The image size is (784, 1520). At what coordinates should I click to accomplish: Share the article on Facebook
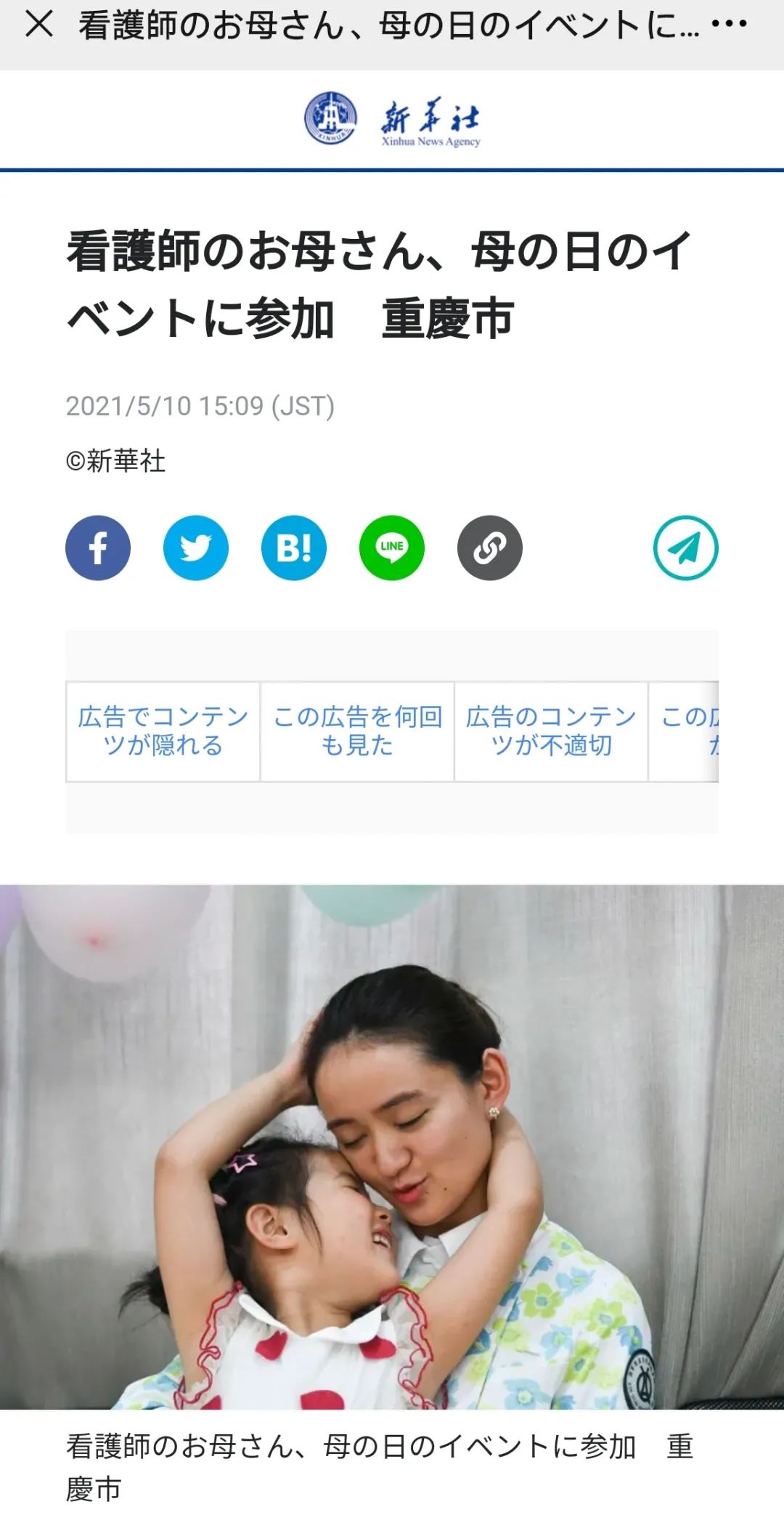tap(98, 548)
